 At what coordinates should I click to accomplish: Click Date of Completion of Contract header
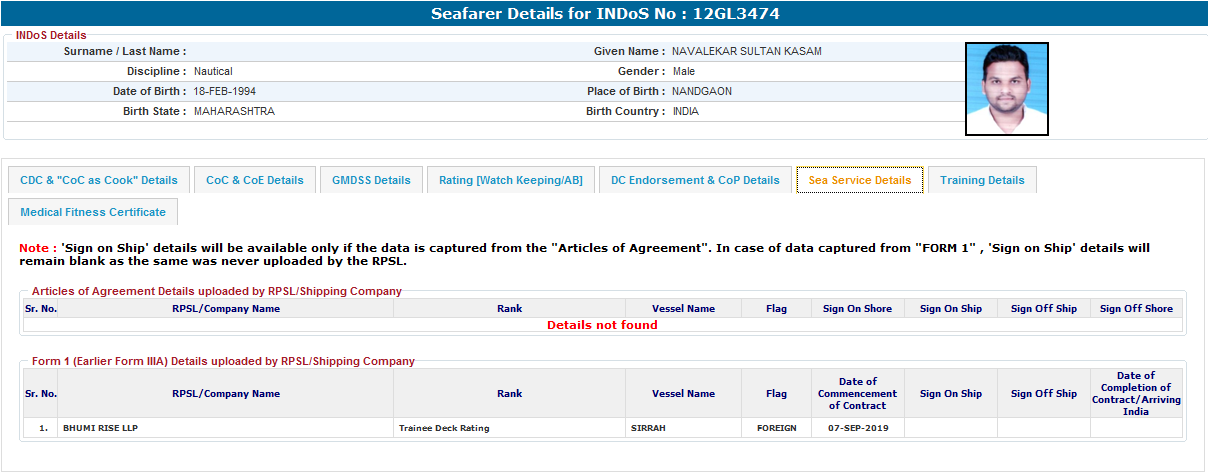[x=1136, y=393]
